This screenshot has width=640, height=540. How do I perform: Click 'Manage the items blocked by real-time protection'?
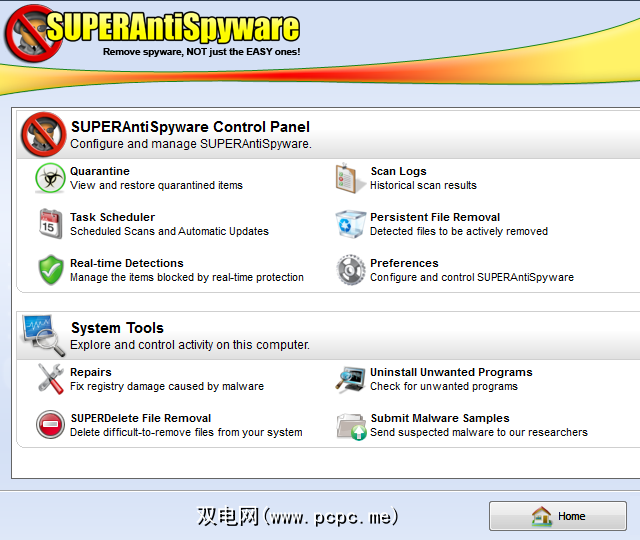click(187, 278)
